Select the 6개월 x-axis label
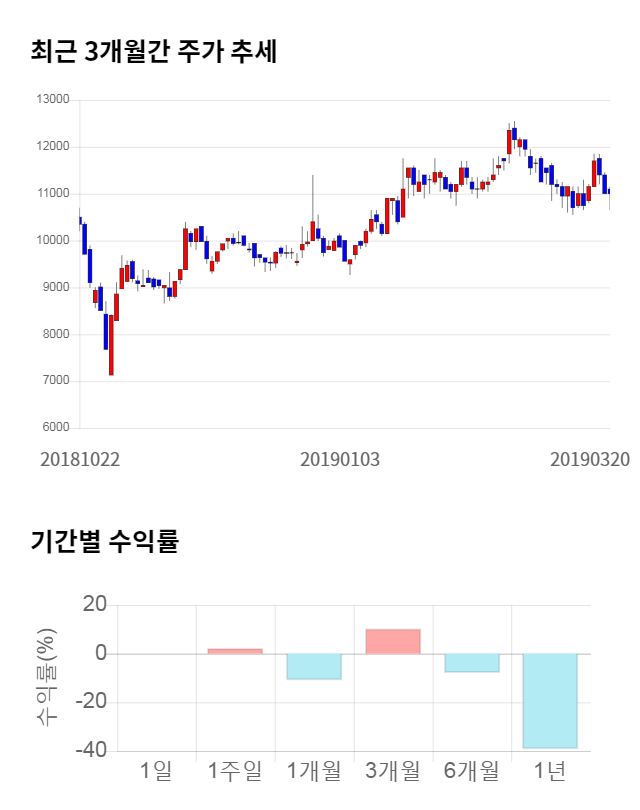The height and width of the screenshot is (810, 640). (x=472, y=770)
